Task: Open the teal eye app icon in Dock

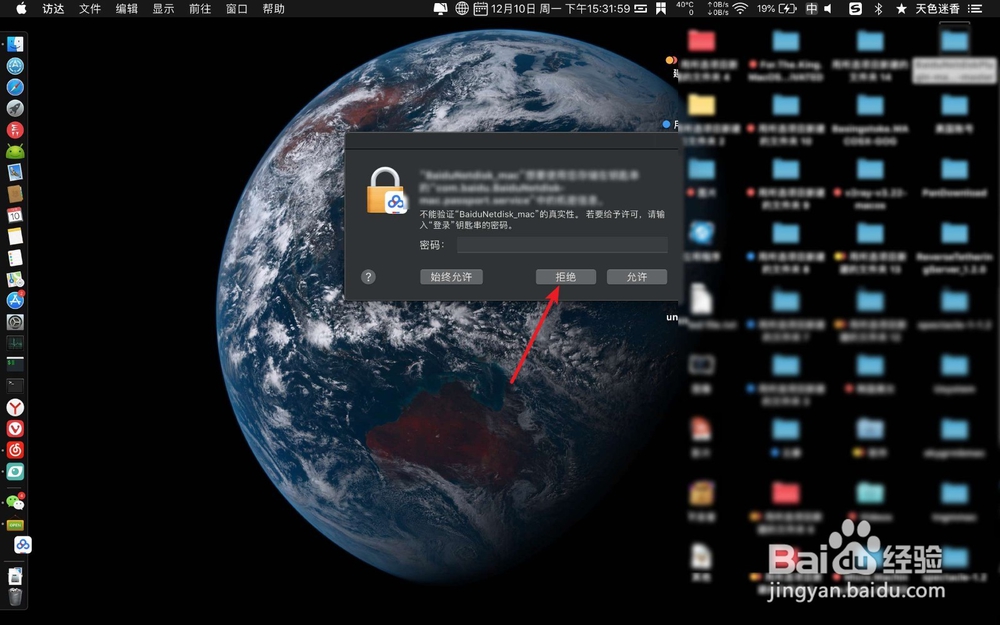Action: (15, 471)
